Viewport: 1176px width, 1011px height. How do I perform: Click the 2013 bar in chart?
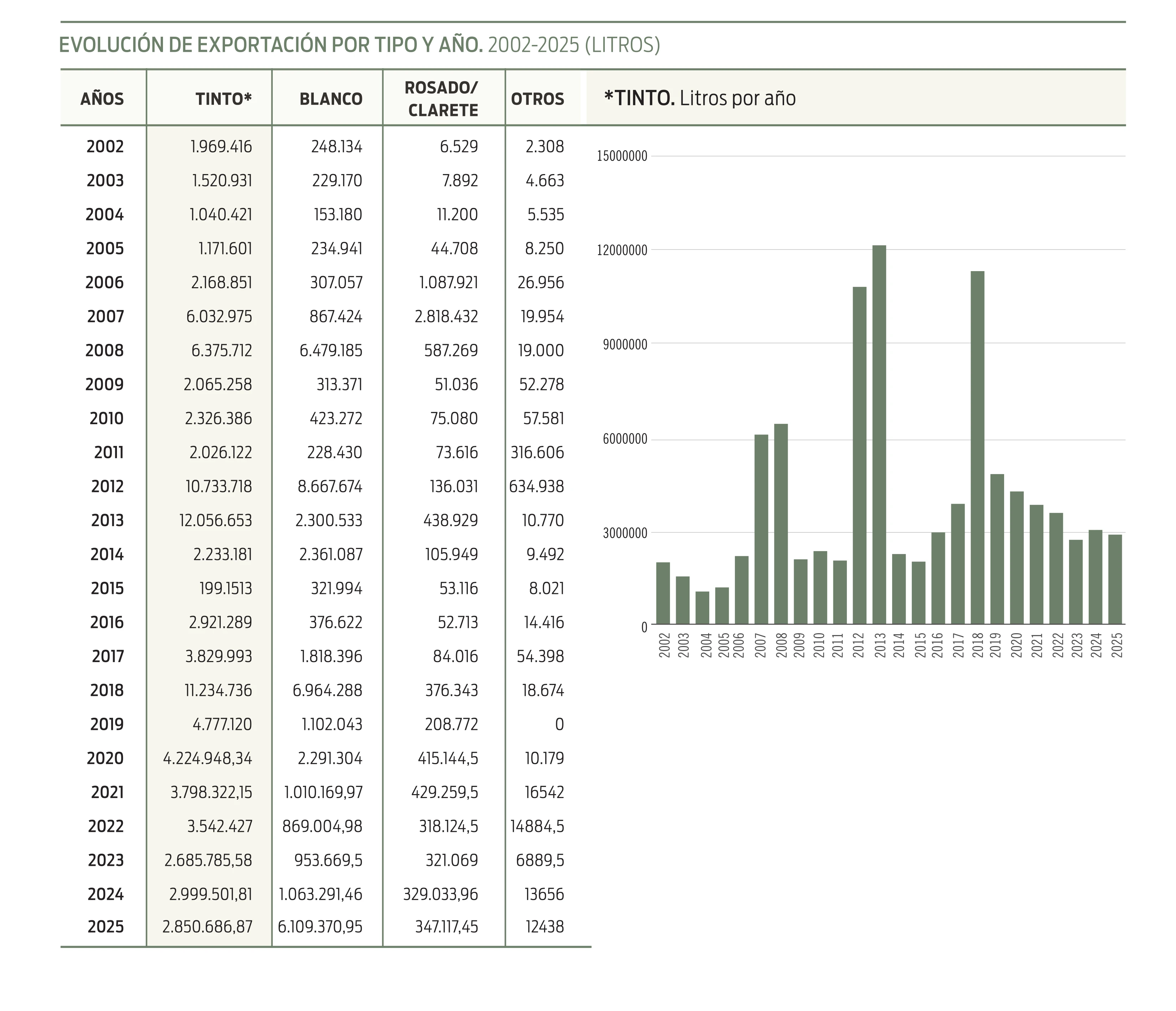tap(879, 435)
